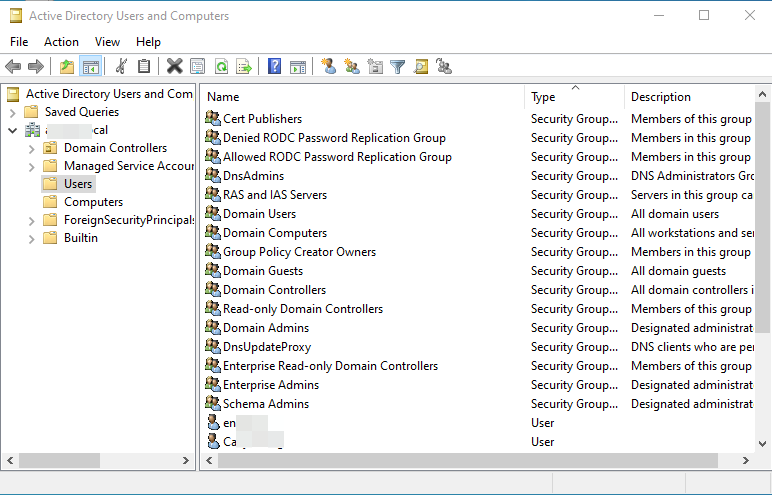Screen dimensions: 772x495
Task: Click the Export List icon
Action: pyautogui.click(x=244, y=66)
